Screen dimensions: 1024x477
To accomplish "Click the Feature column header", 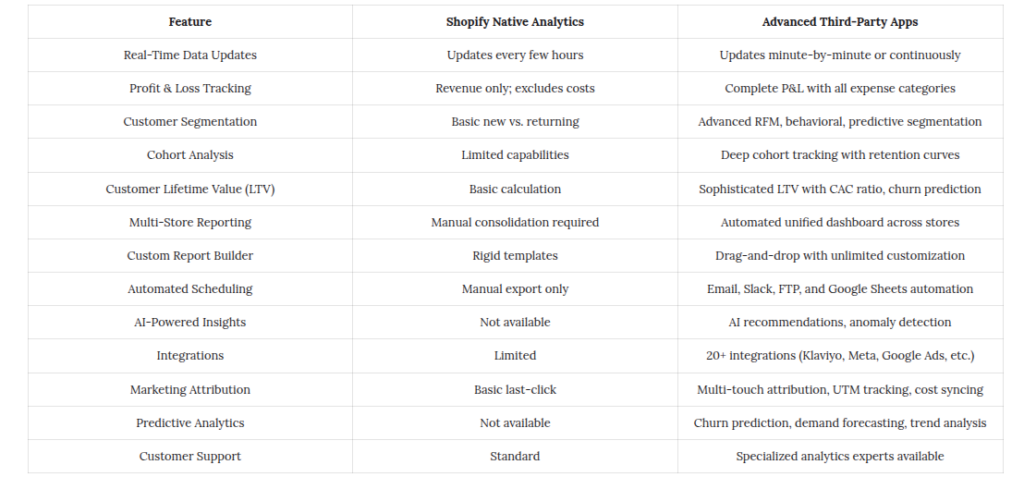I will coord(190,22).
